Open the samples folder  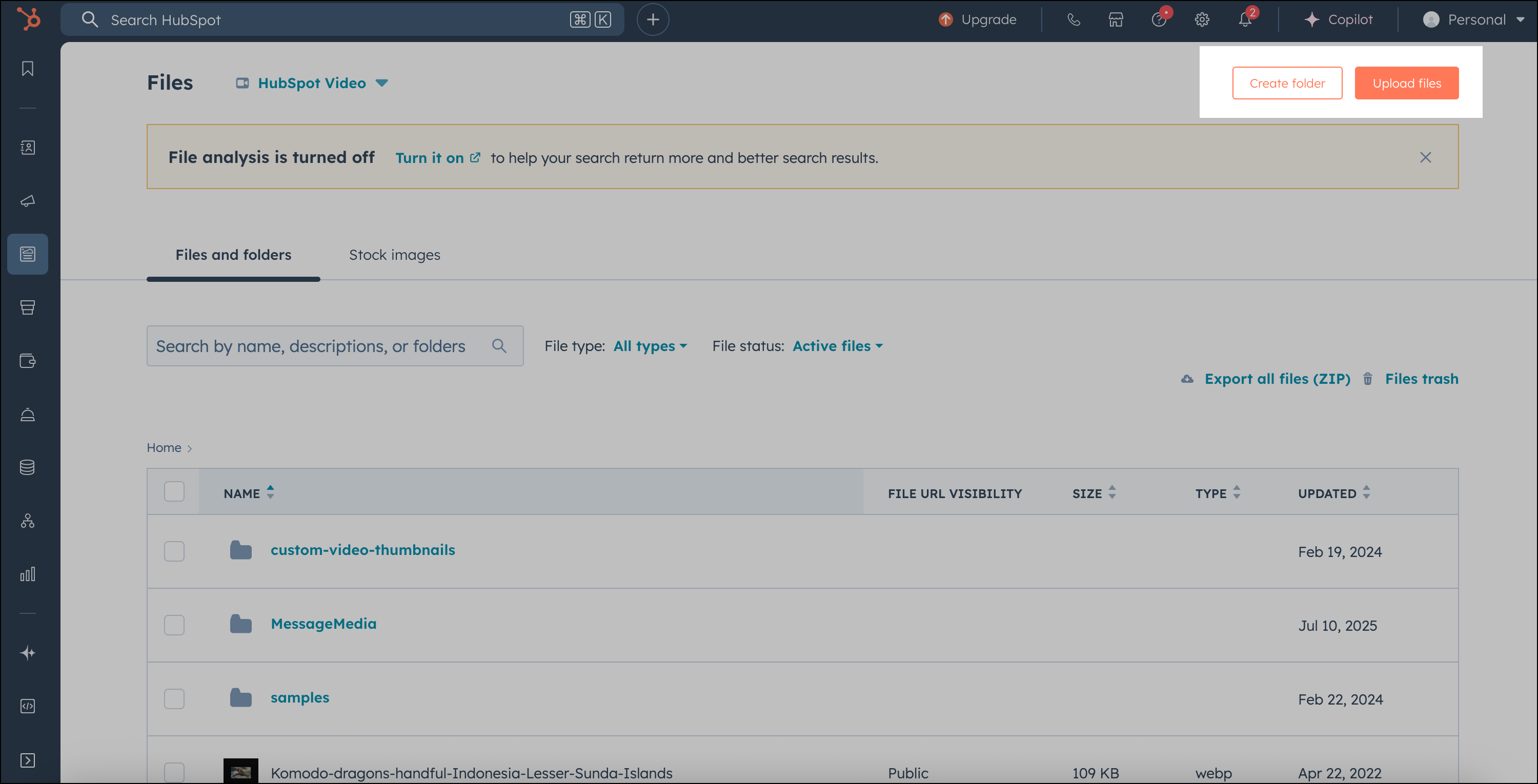click(300, 697)
